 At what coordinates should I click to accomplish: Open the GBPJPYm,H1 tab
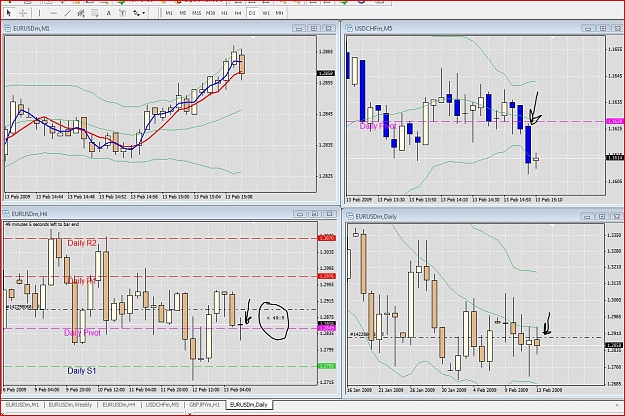click(204, 404)
